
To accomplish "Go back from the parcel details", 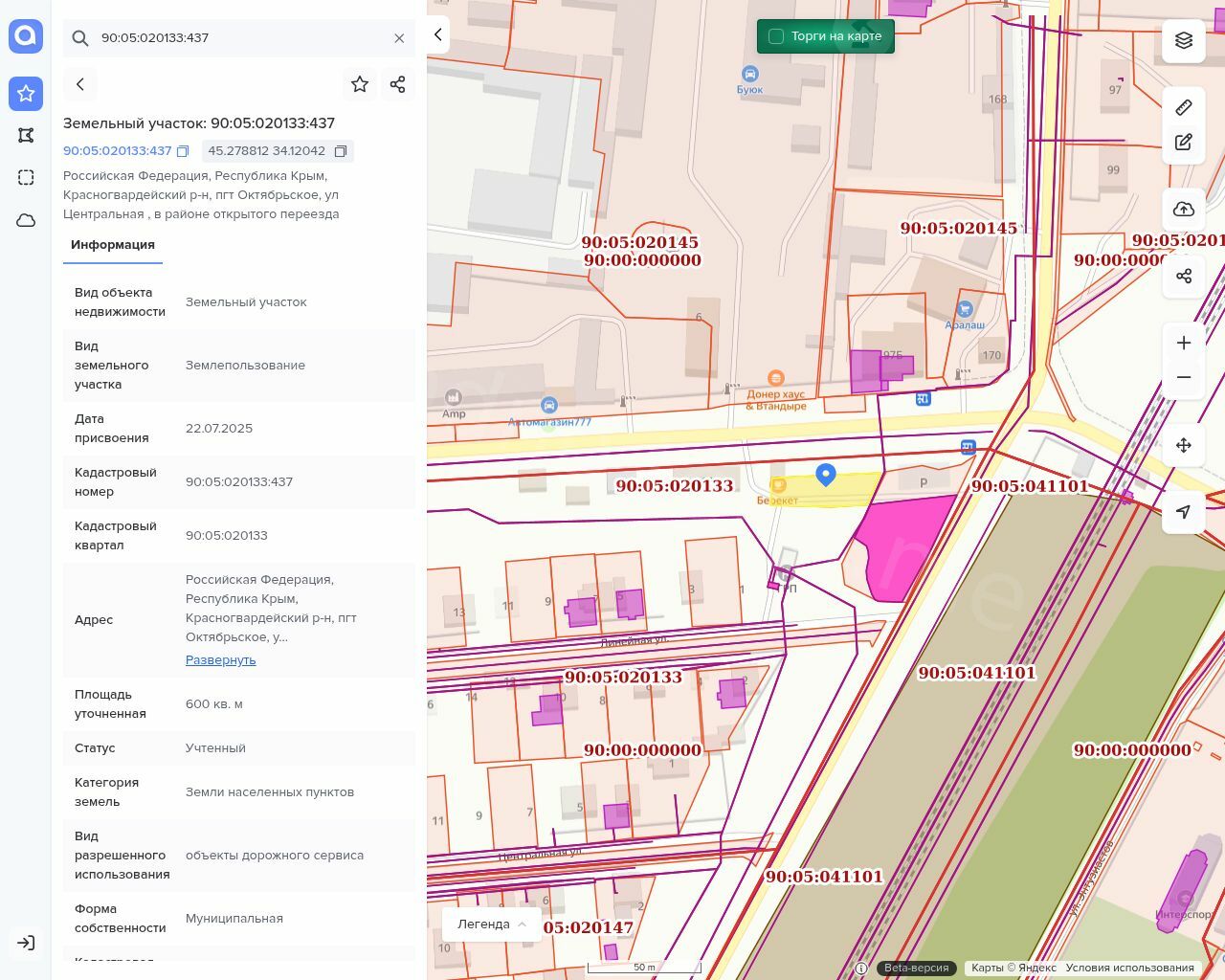I will (80, 84).
